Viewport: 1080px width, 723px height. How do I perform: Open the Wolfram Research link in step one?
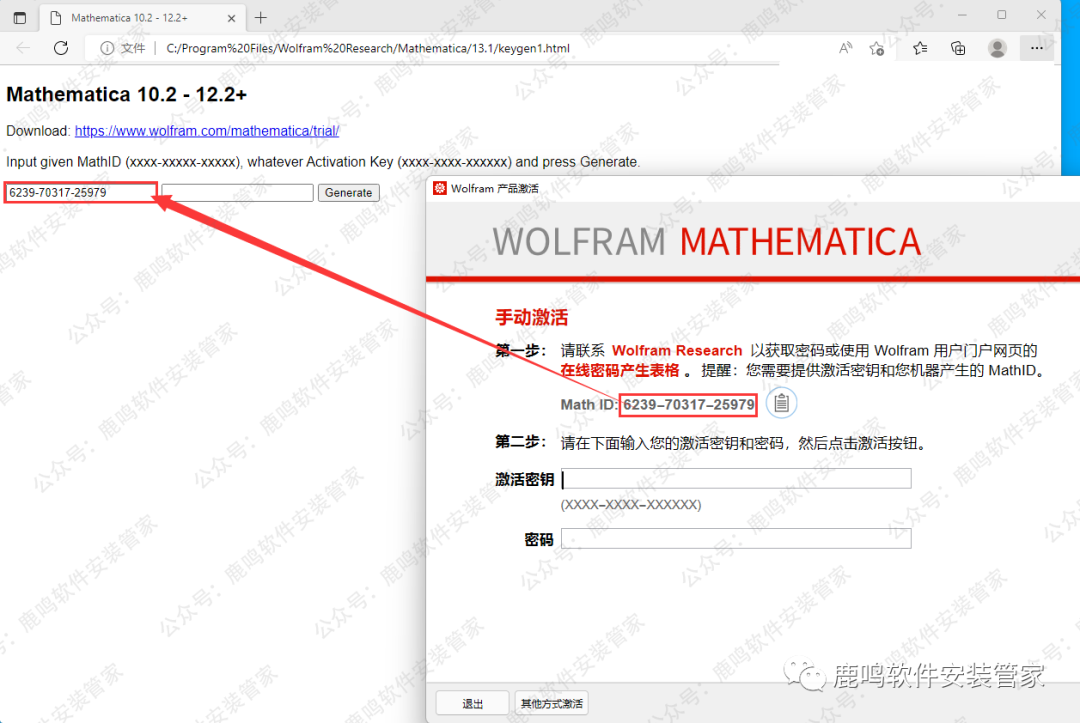pos(677,350)
